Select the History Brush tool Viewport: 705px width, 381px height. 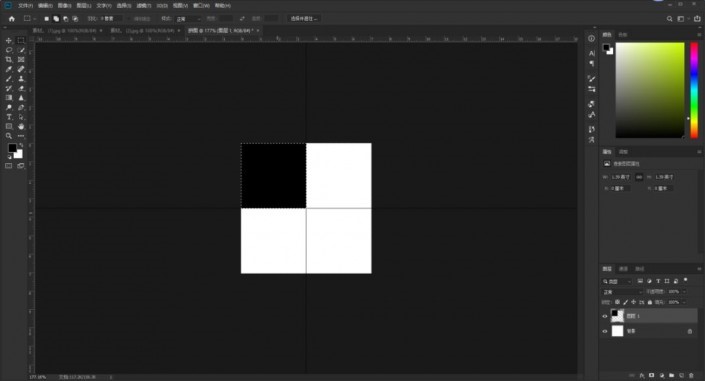point(9,88)
